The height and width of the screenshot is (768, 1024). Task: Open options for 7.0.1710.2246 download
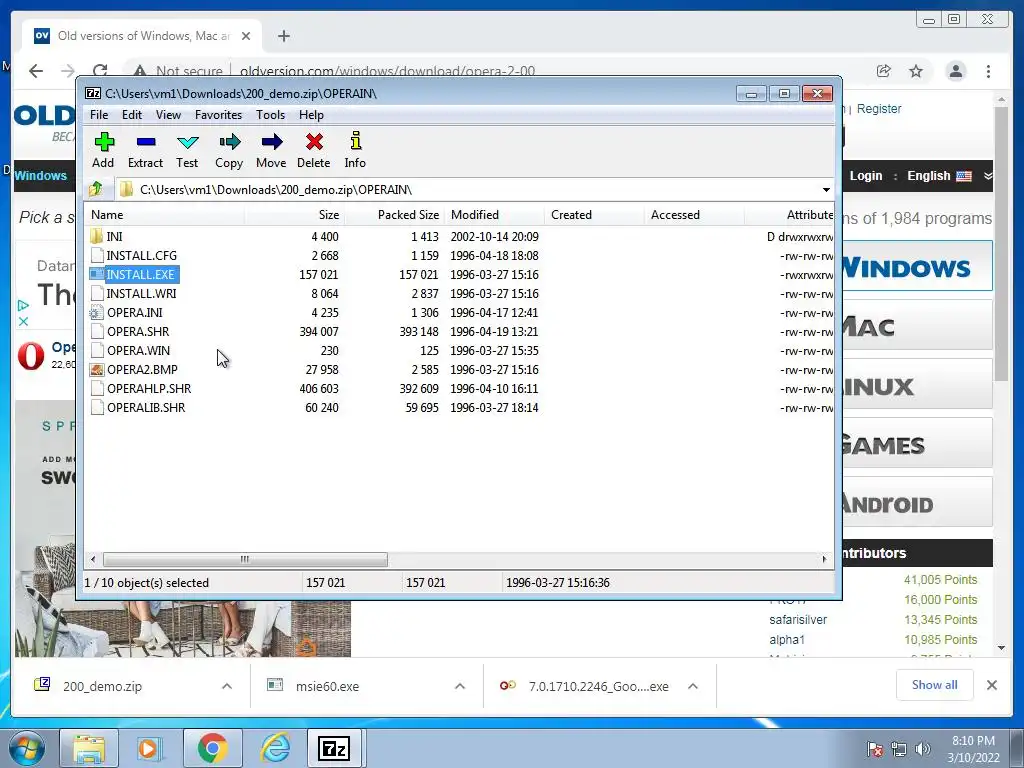click(693, 686)
